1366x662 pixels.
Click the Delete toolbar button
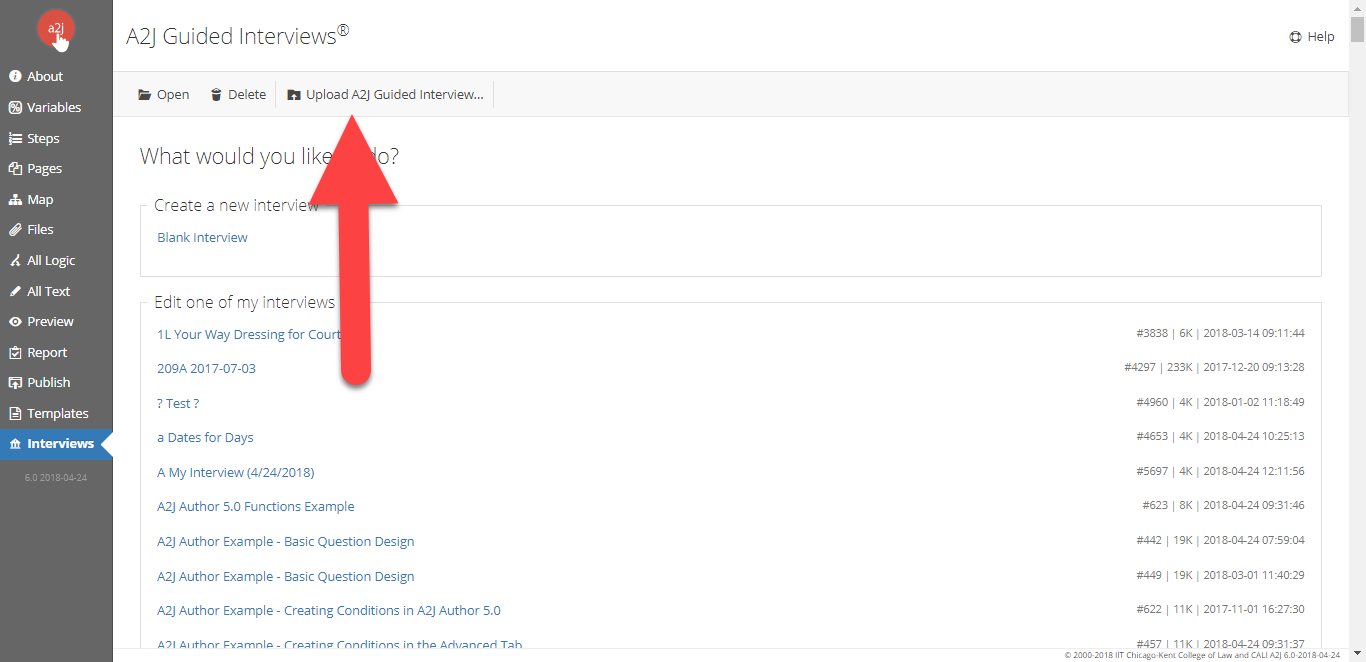pyautogui.click(x=238, y=94)
